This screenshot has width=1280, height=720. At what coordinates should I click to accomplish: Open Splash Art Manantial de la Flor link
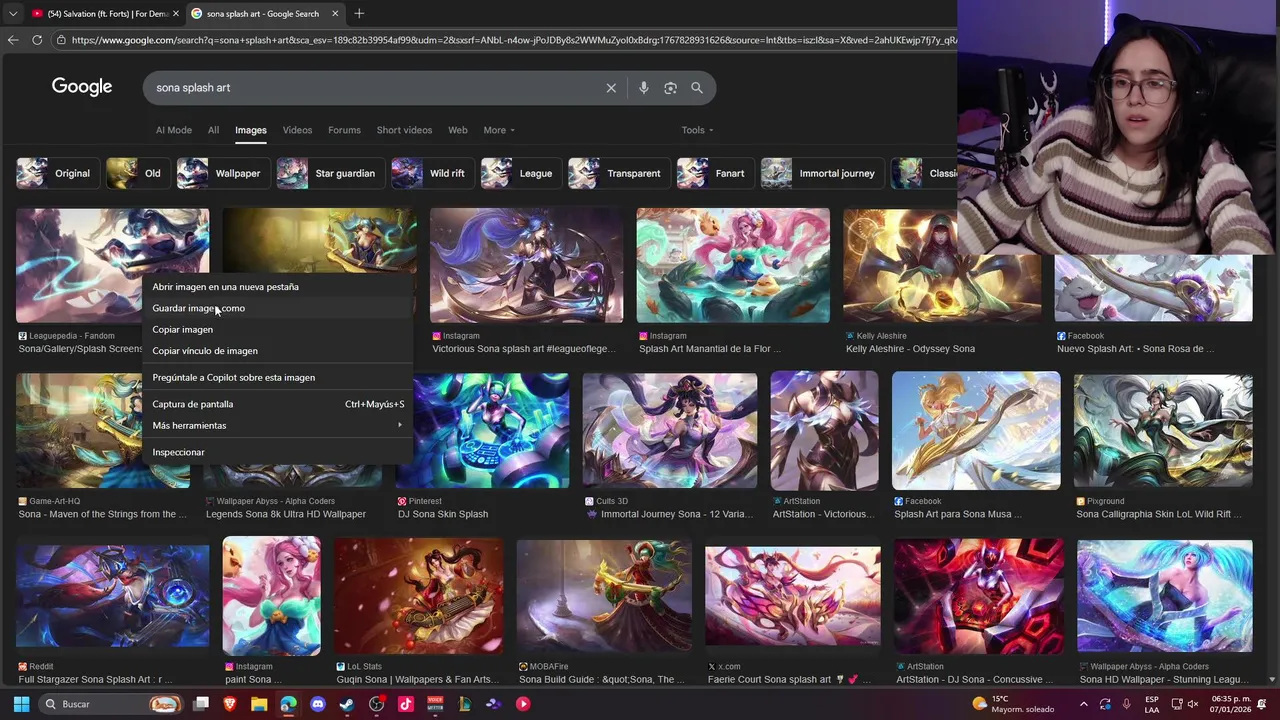click(710, 349)
